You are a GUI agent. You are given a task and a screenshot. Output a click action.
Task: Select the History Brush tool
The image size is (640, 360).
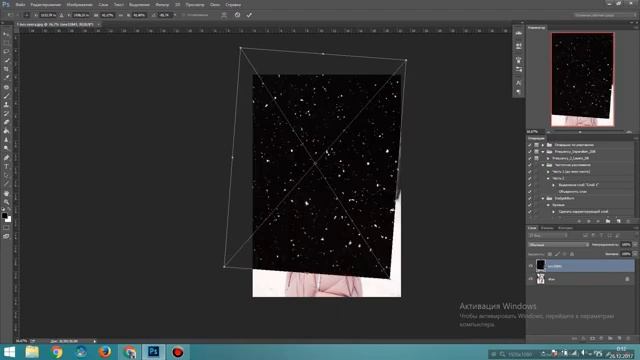6,113
